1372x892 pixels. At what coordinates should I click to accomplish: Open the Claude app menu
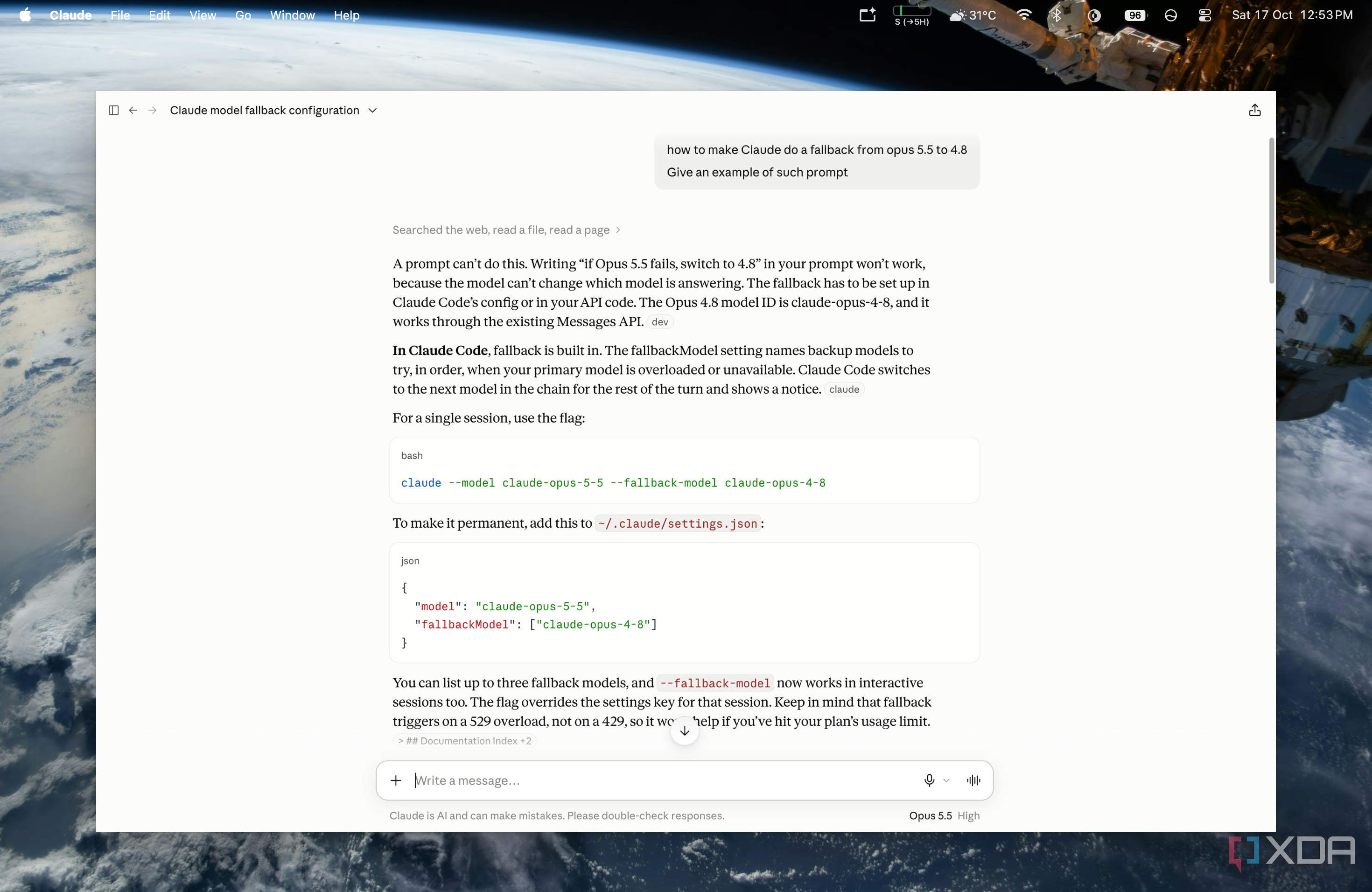(x=70, y=15)
